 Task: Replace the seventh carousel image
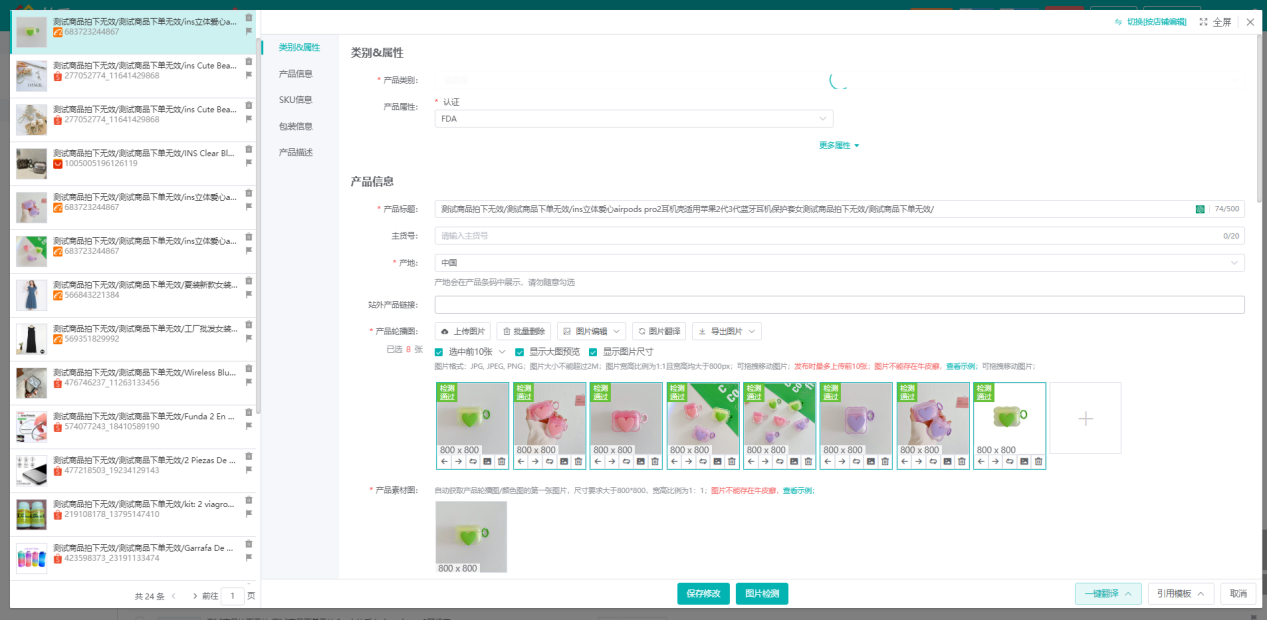pos(933,461)
